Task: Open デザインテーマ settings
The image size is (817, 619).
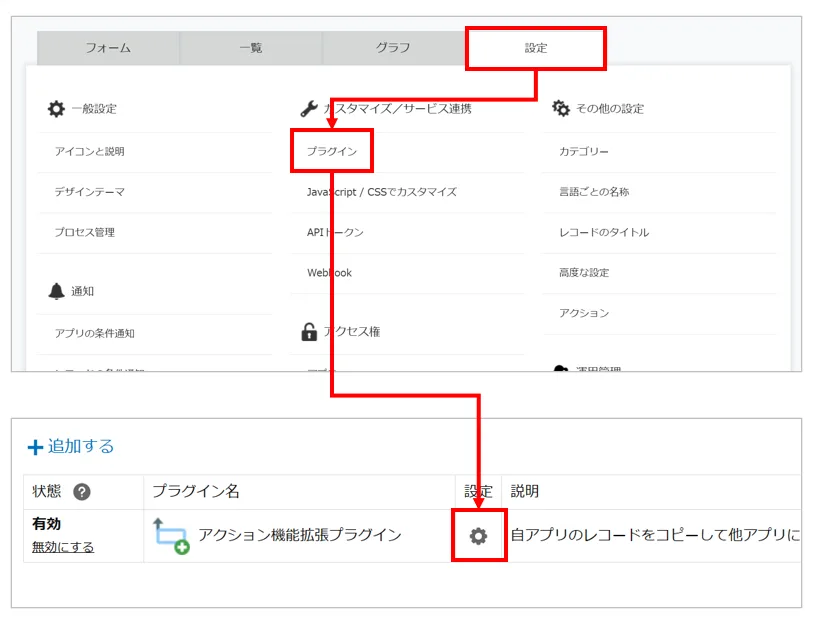Action: [x=90, y=192]
